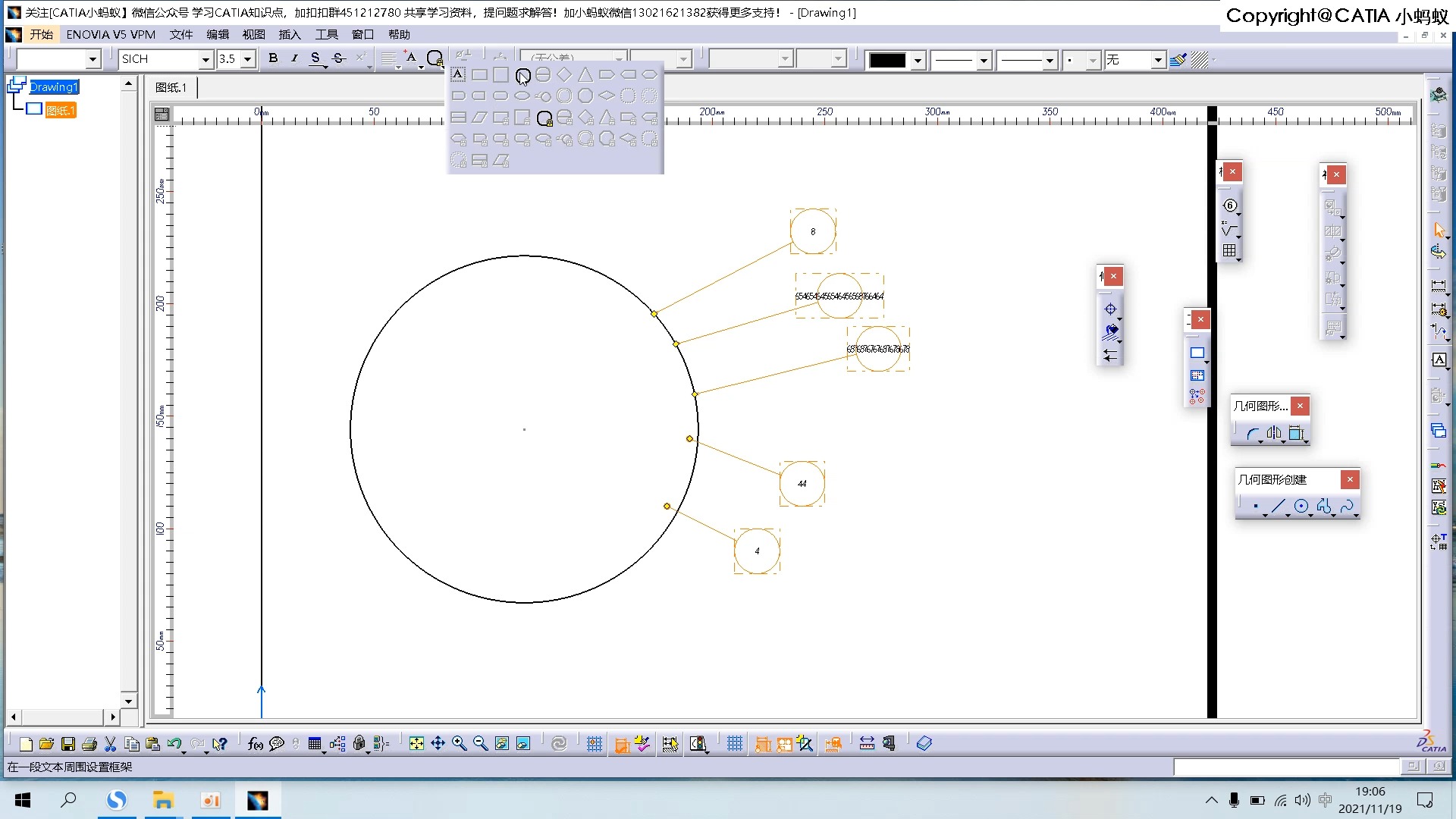Close the 几何图形创建 toolbar
Screen dimensions: 1456x819
(x=1350, y=479)
